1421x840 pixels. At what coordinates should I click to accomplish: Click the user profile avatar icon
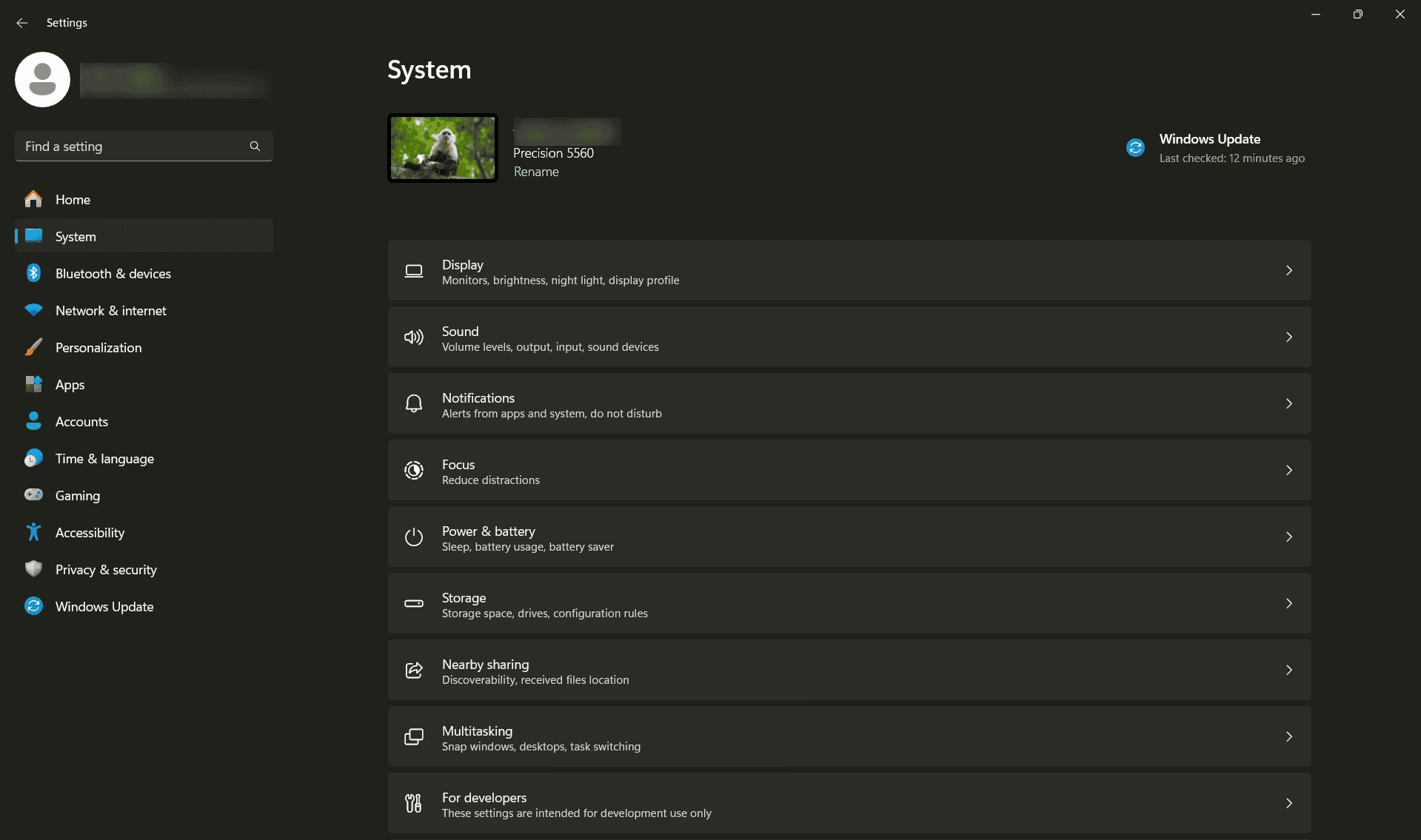(x=42, y=79)
